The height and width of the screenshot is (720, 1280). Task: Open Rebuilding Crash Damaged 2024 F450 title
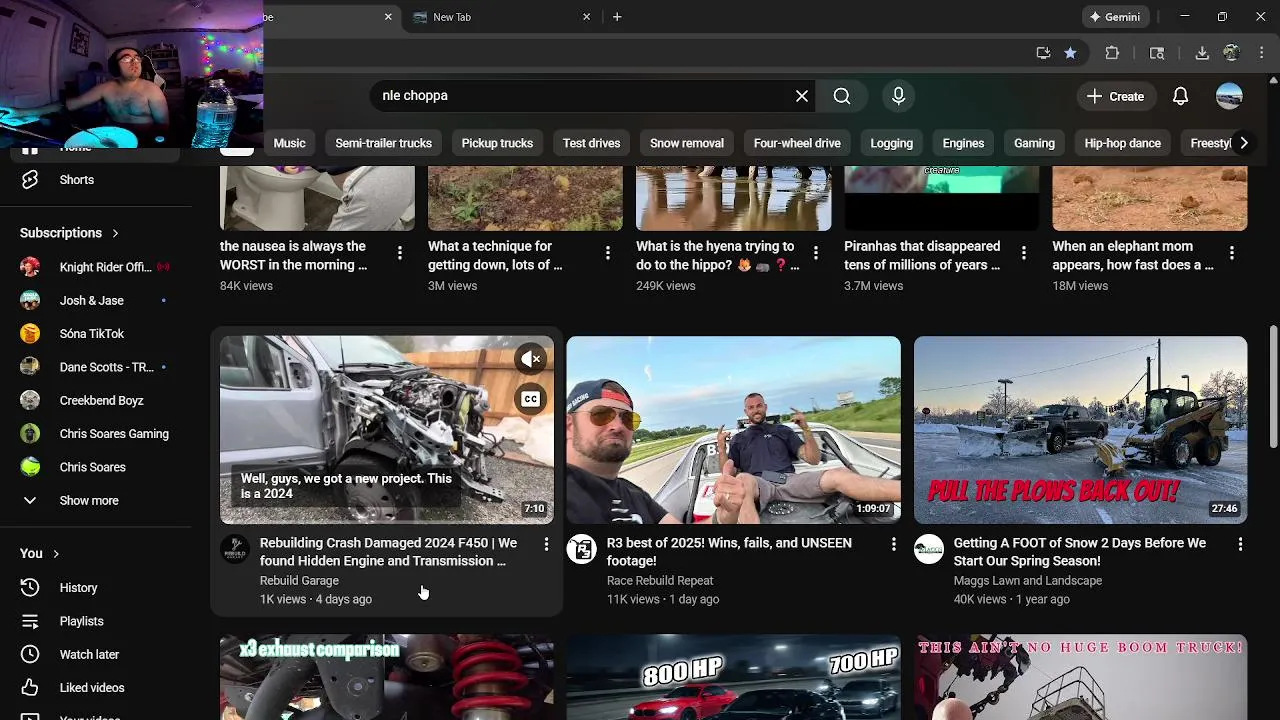pyautogui.click(x=388, y=552)
